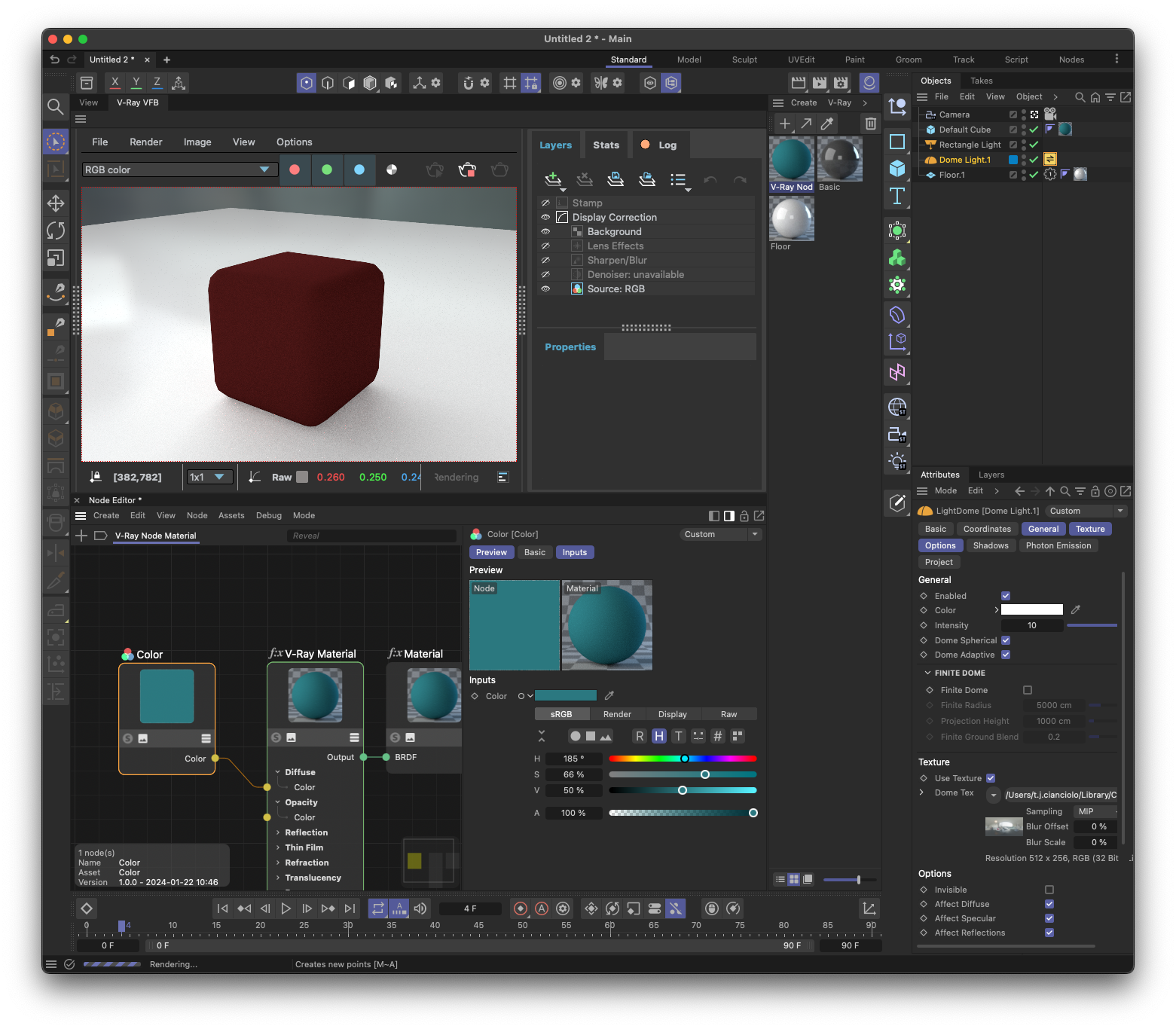Toggle the green channel in VFB

[x=327, y=169]
